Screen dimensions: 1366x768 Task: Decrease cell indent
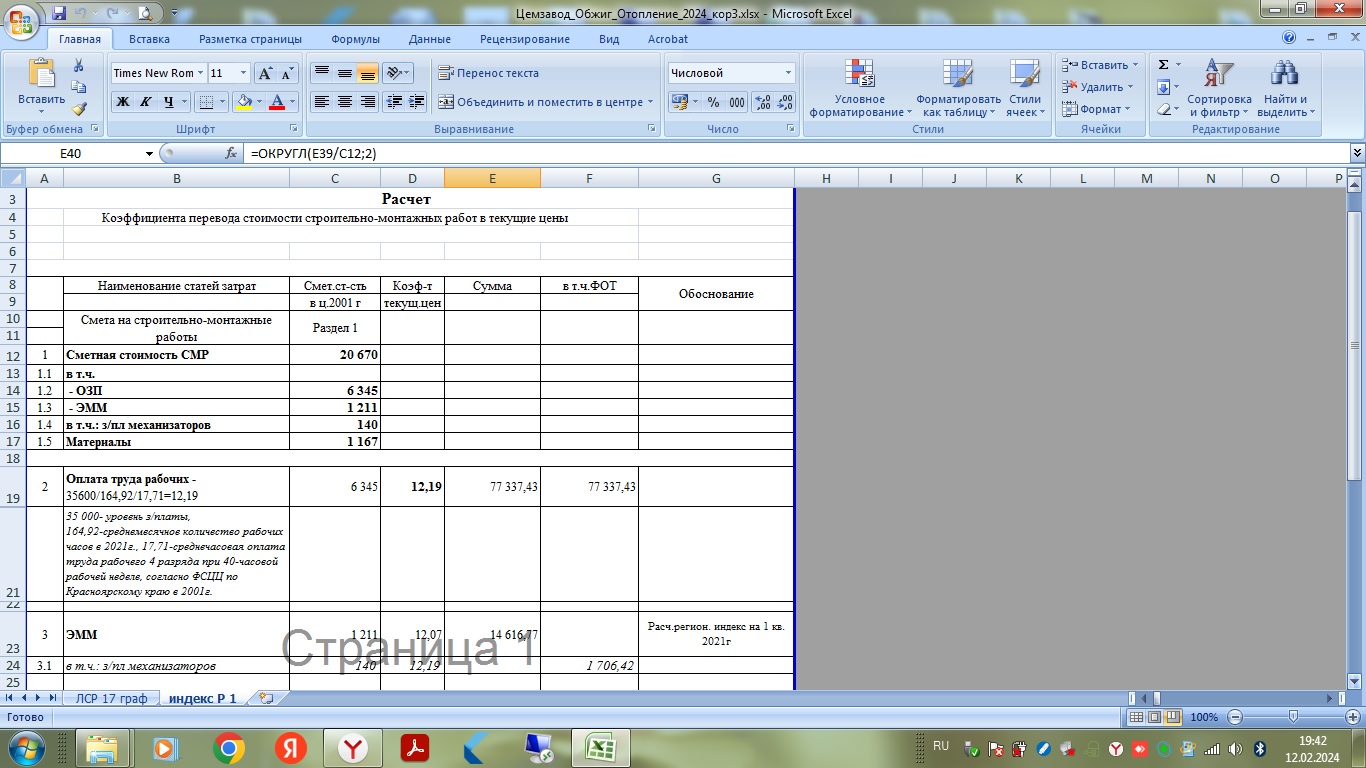coord(394,102)
